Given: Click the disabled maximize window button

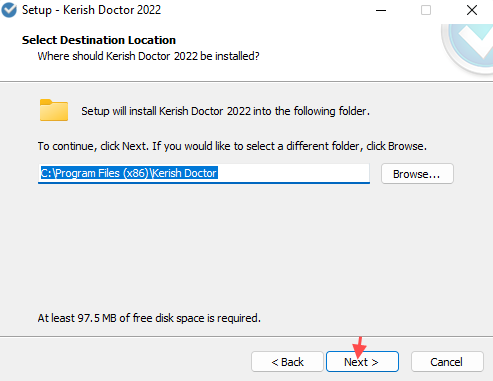Looking at the screenshot, I should pos(426,10).
